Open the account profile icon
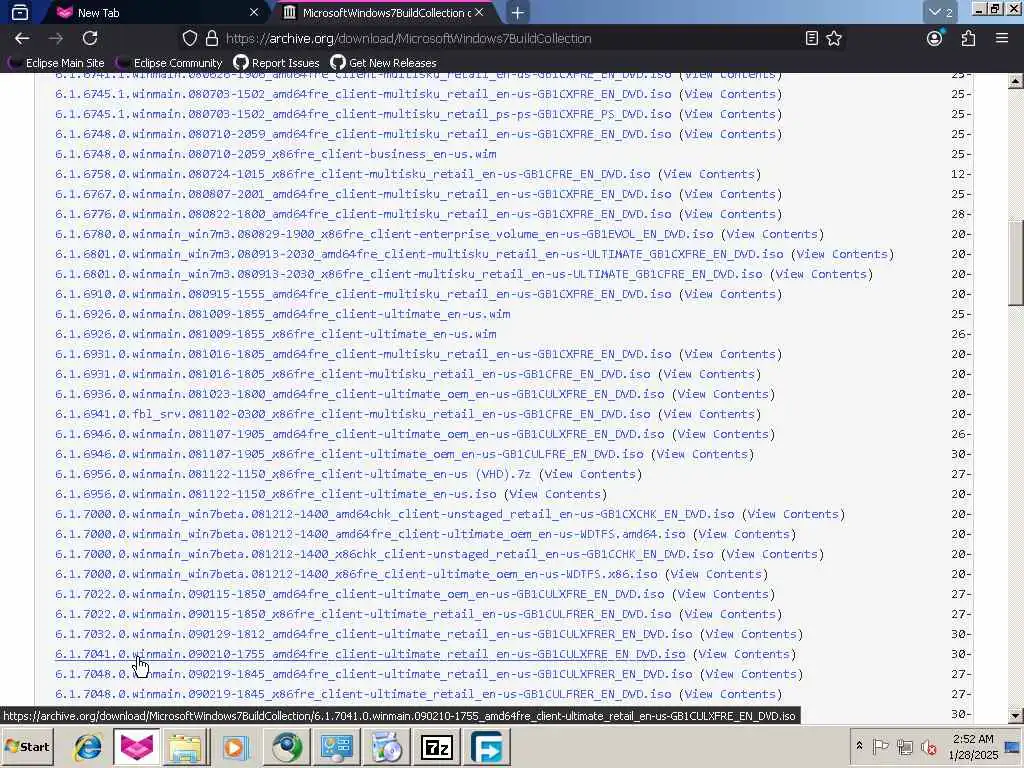The height and width of the screenshot is (768, 1024). (935, 39)
